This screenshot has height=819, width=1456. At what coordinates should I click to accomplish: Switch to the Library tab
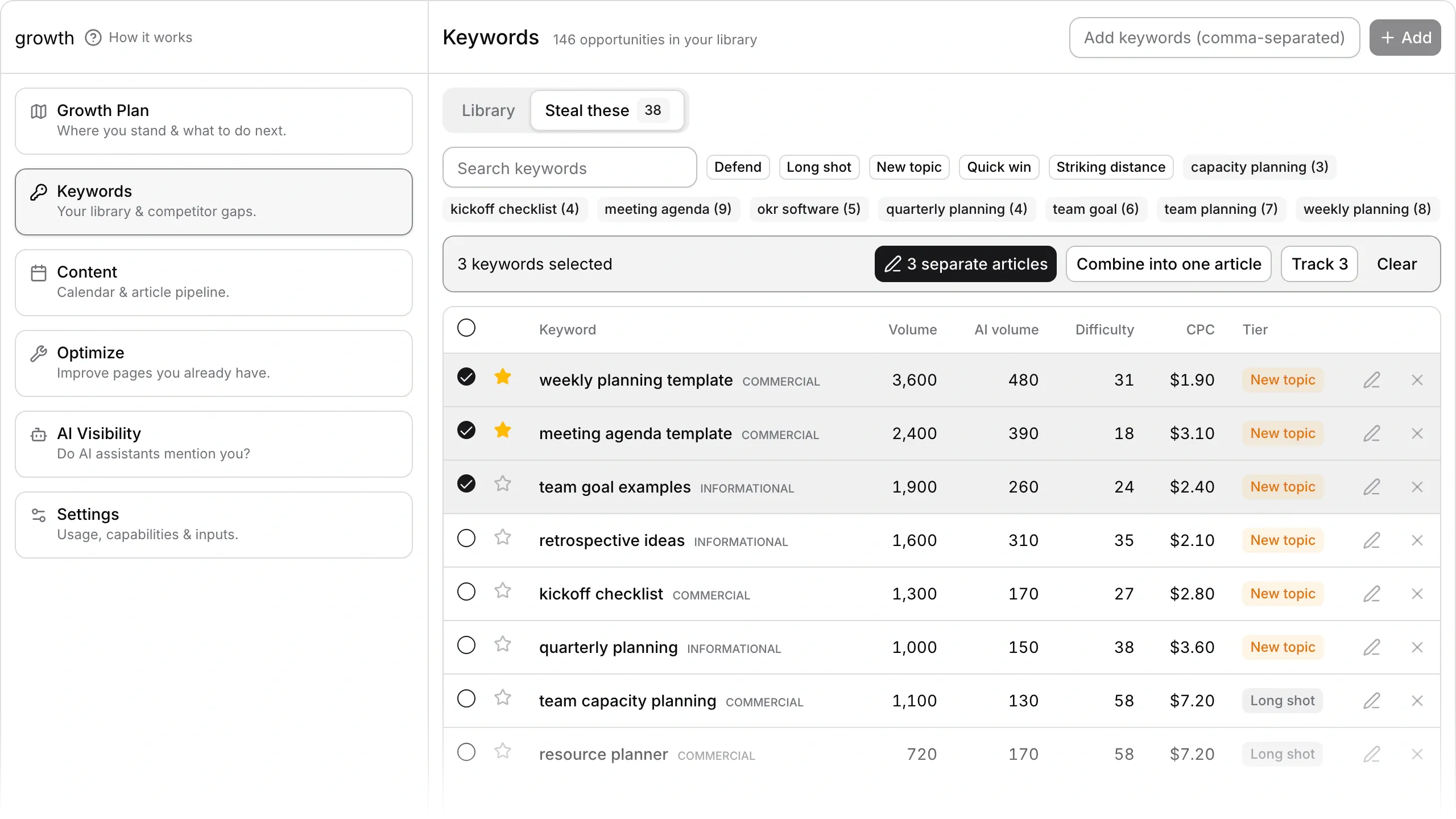[x=488, y=110]
